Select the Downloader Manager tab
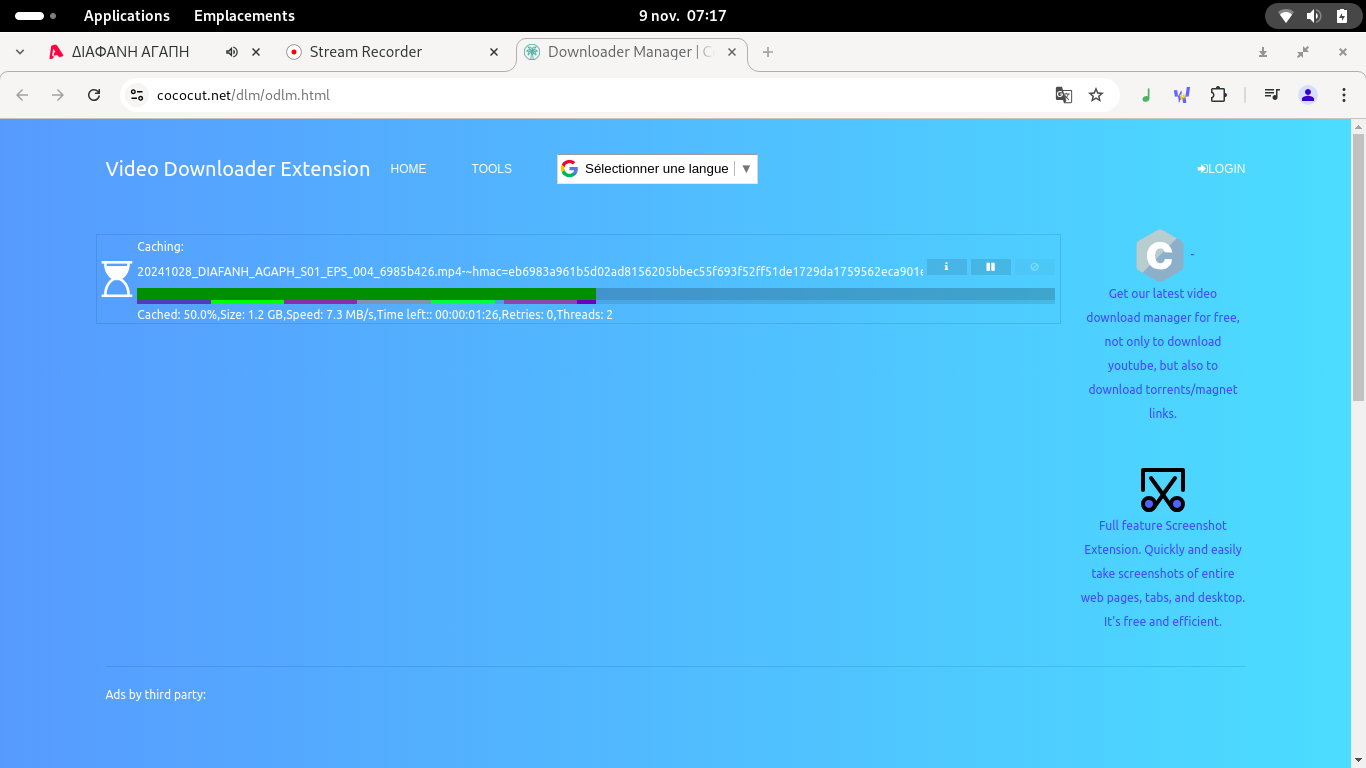The image size is (1366, 768). coord(632,52)
